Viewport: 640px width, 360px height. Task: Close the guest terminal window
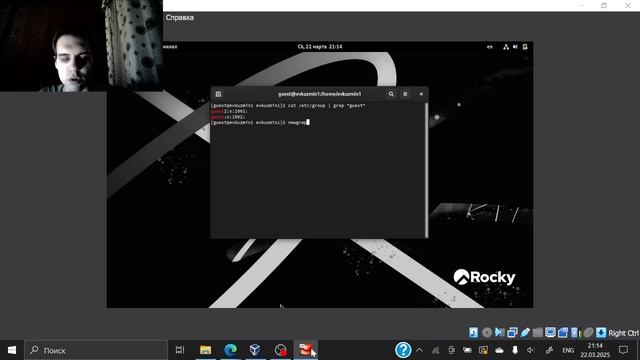pyautogui.click(x=421, y=94)
